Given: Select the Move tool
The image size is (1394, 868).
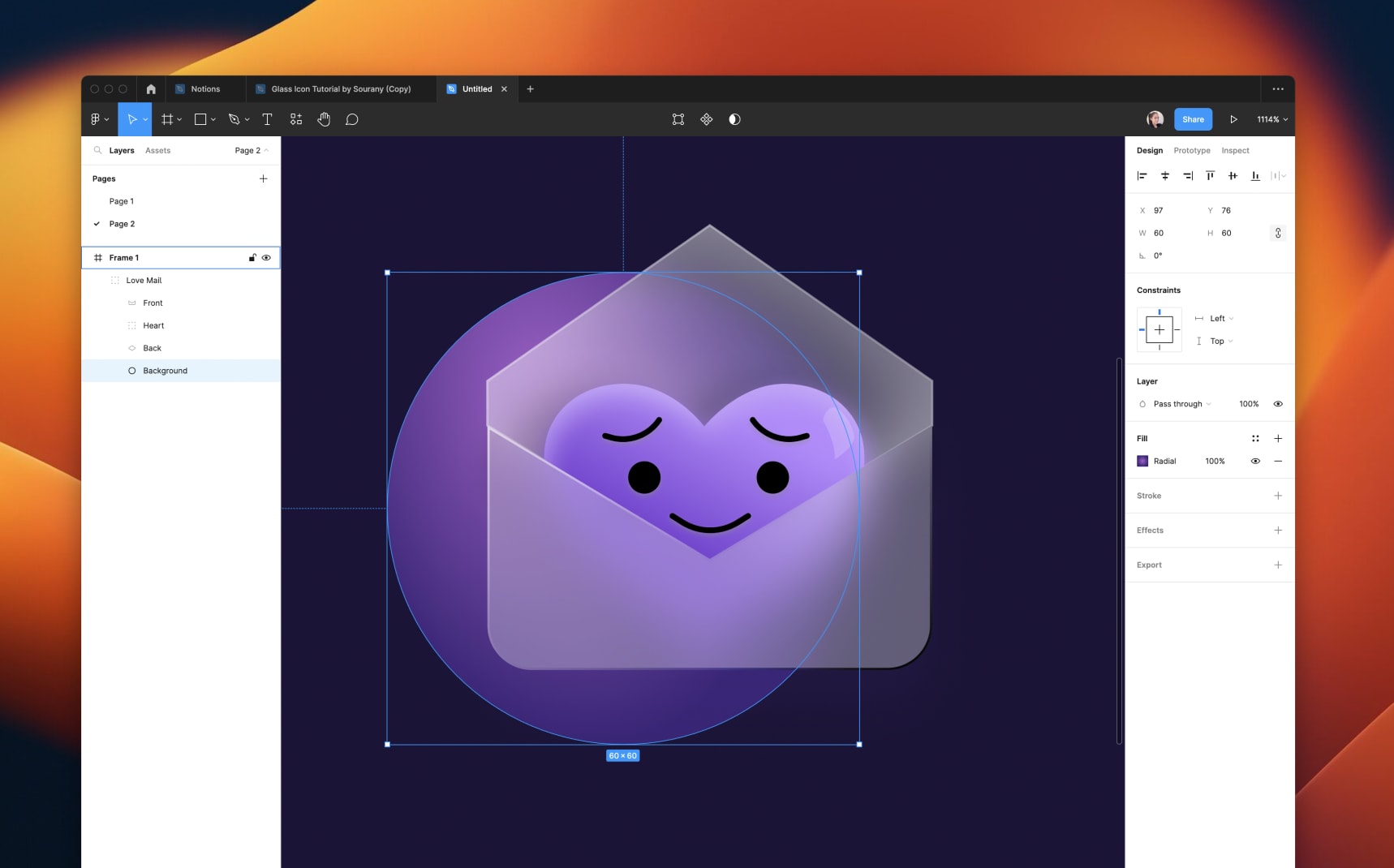Looking at the screenshot, I should coord(134,119).
